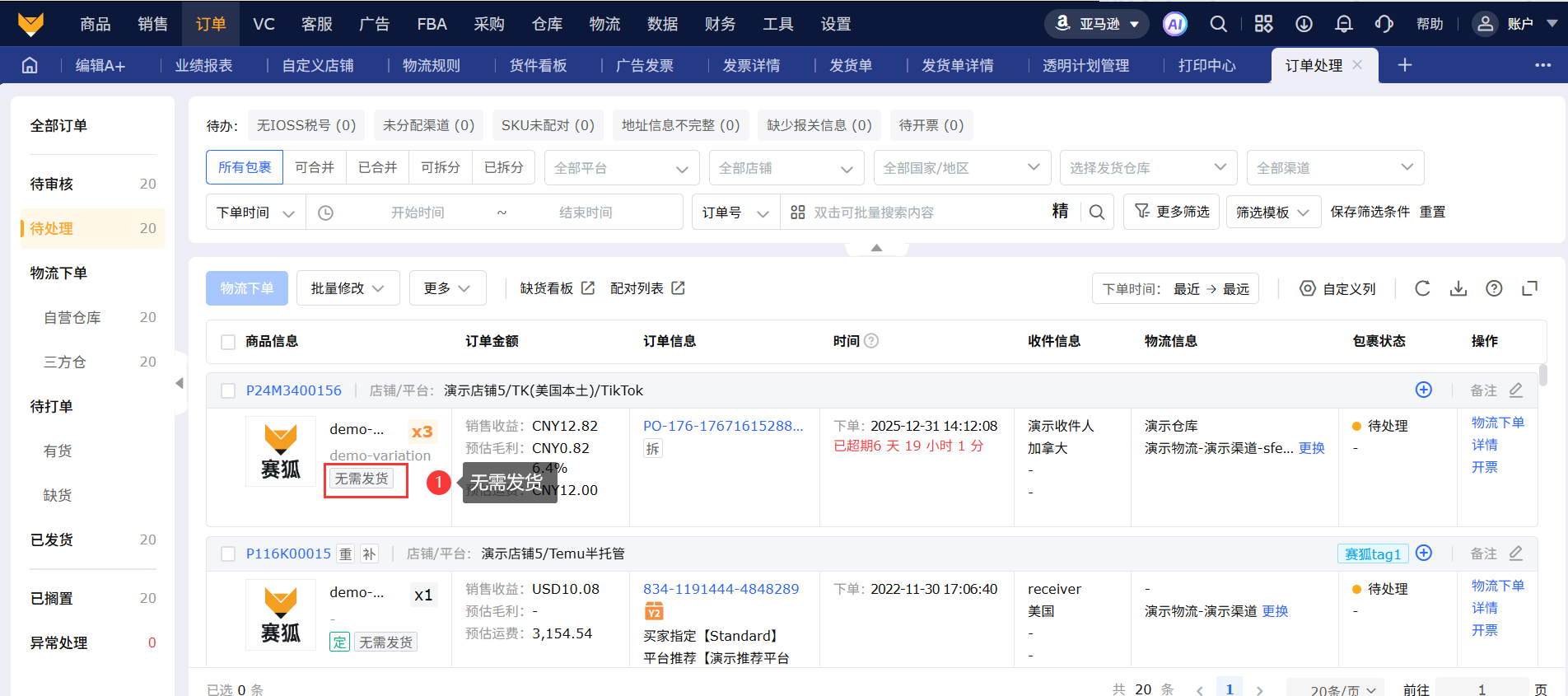The image size is (1568, 696).
Task: Open the 仓库 top menu
Action: pyautogui.click(x=547, y=24)
